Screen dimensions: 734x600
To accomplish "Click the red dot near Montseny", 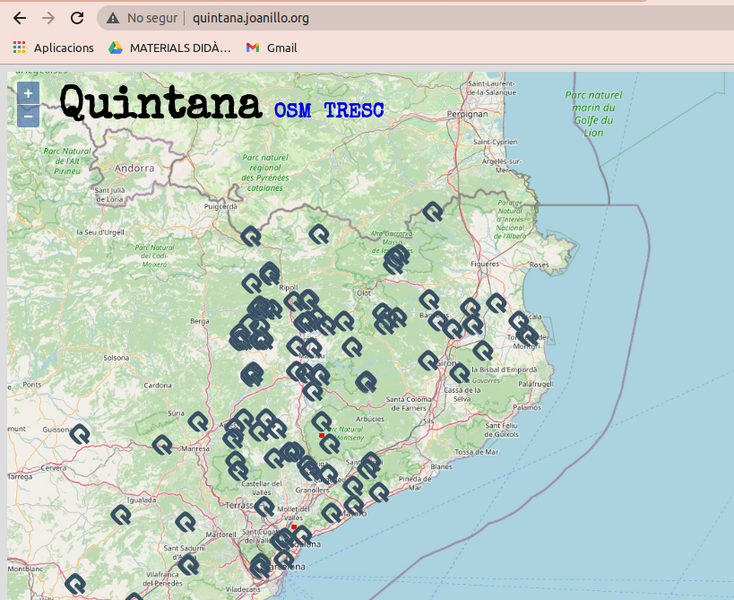I will pos(321,436).
